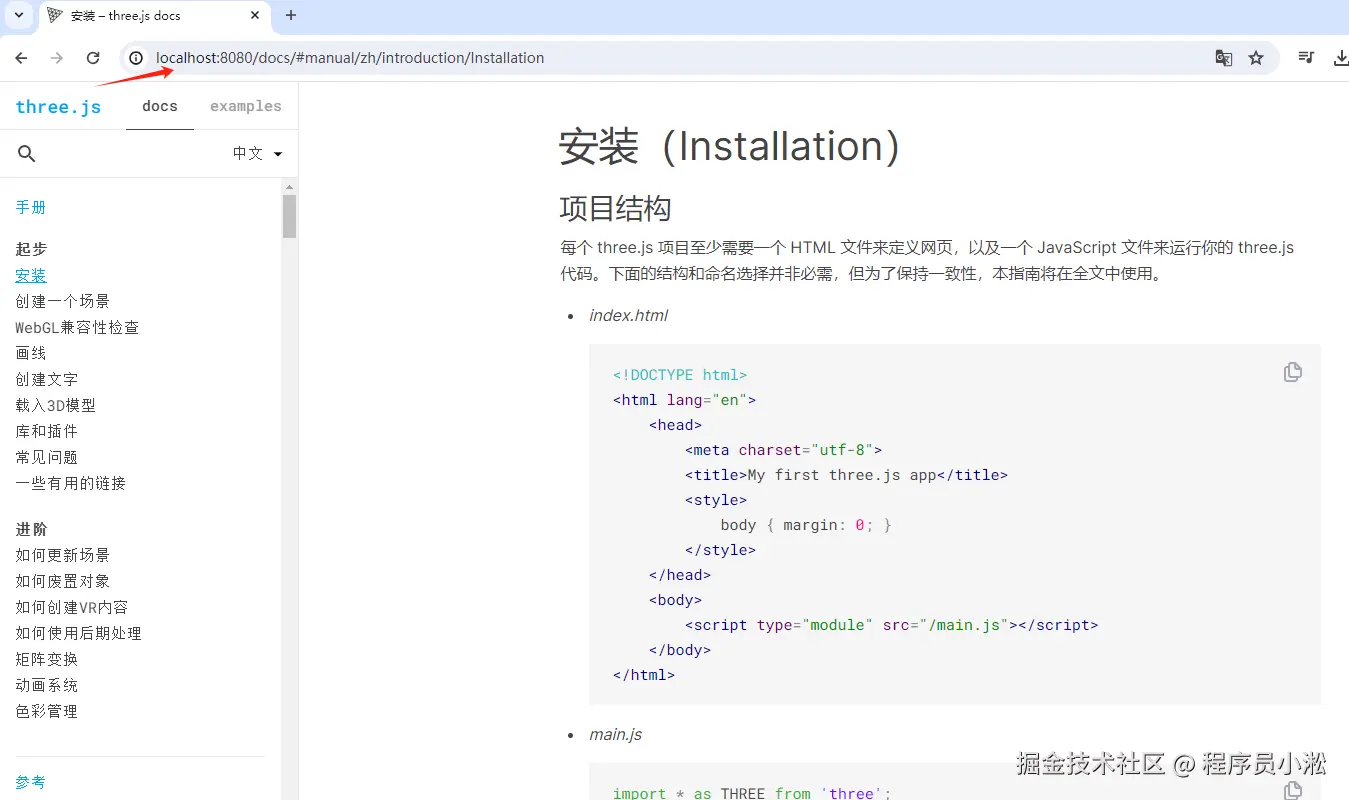Click the My first three.js app title line
This screenshot has width=1349, height=800.
point(846,475)
